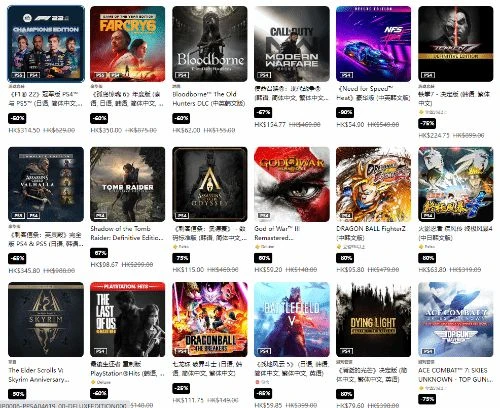Viewport: 500px width, 408px height.
Task: Open the 'Bloodborne The Old Hunters DLC' title link
Action: (x=209, y=99)
